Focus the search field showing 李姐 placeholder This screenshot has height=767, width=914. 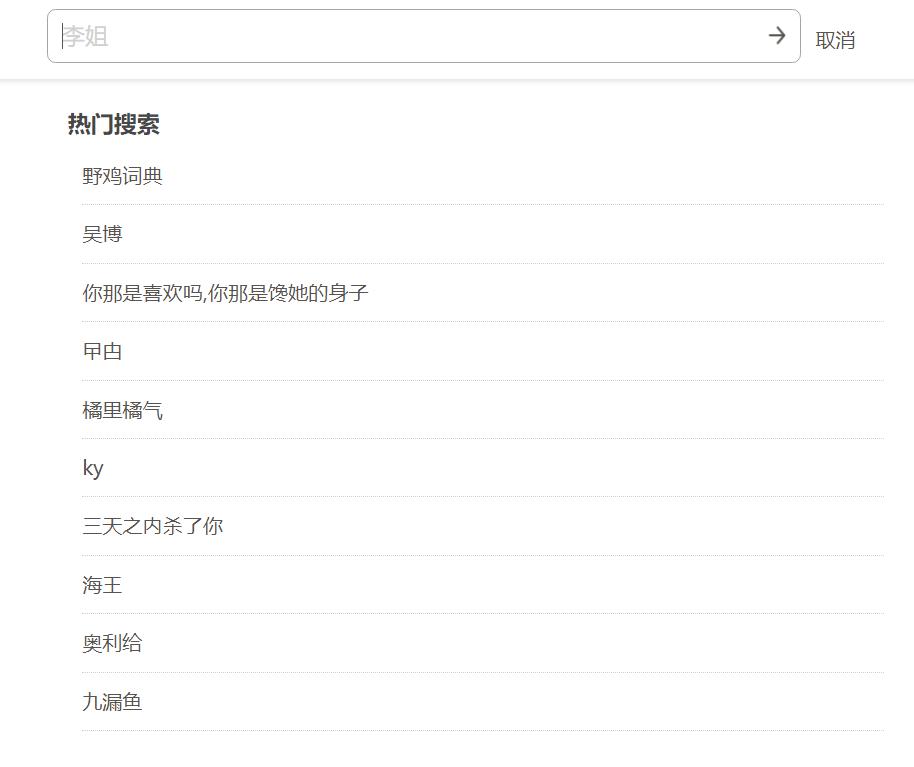(x=400, y=37)
